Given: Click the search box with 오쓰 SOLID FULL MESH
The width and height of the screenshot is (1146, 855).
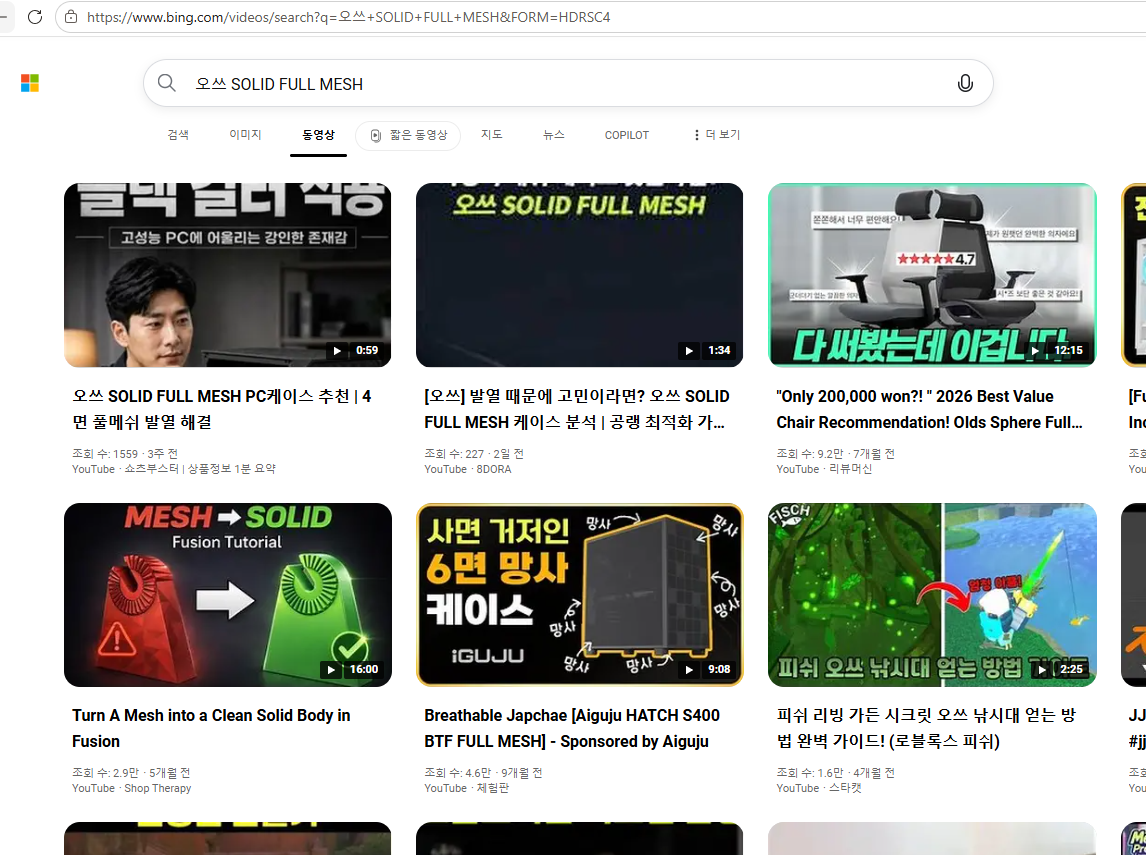Looking at the screenshot, I should pyautogui.click(x=568, y=83).
